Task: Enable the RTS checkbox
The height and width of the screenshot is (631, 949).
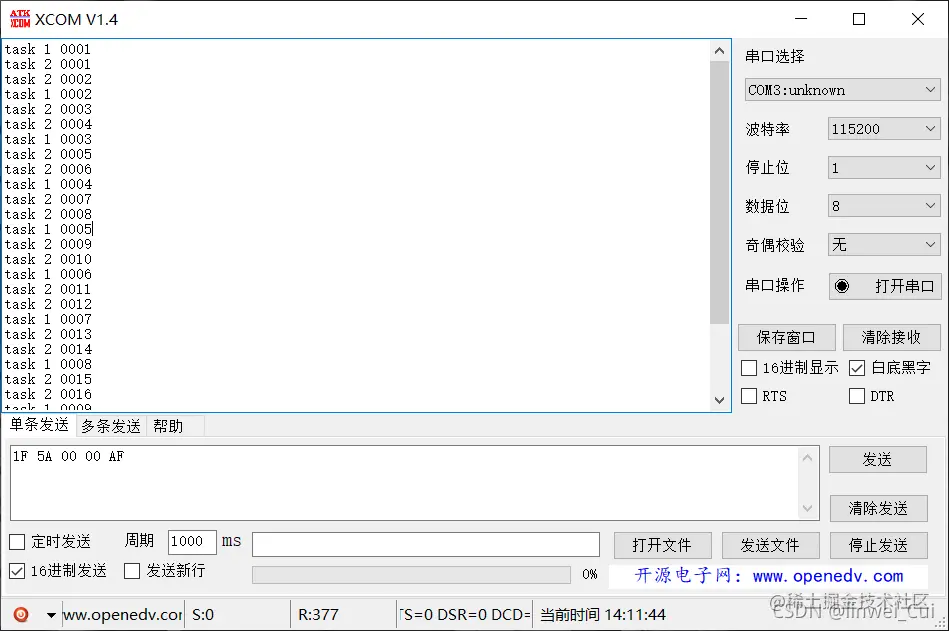Action: 748,396
